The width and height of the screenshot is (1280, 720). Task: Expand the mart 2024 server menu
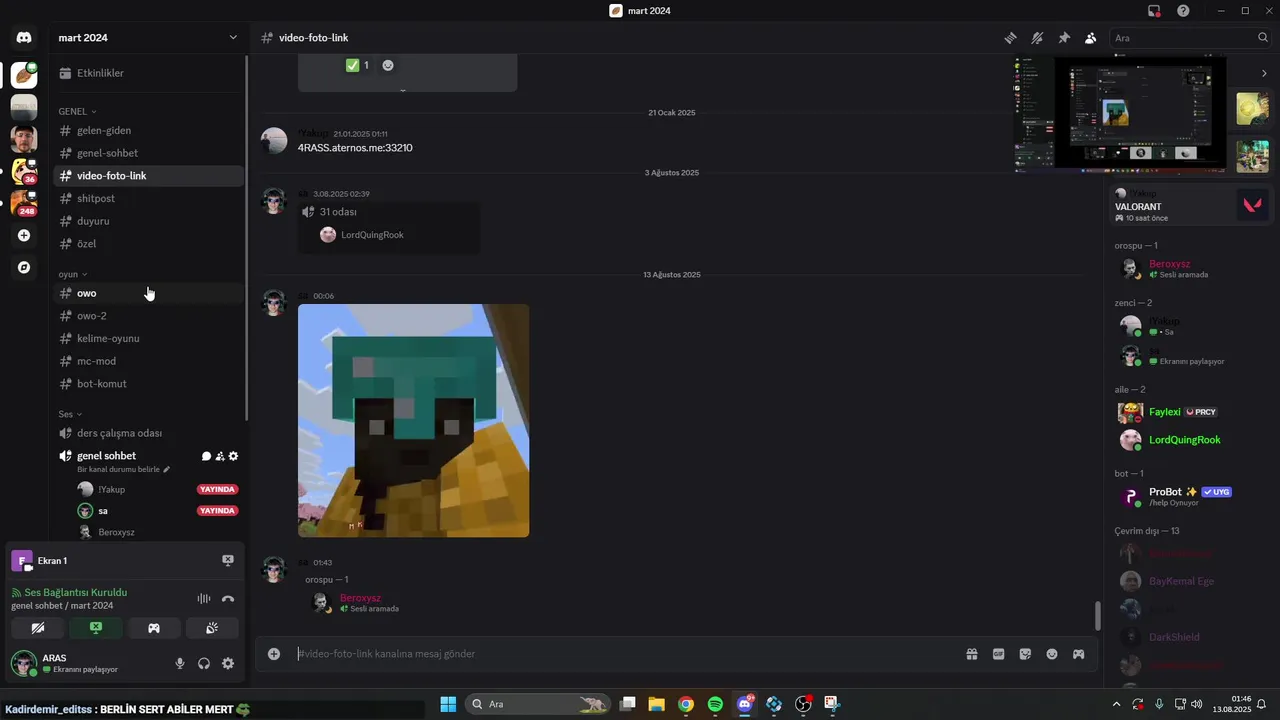pos(148,38)
